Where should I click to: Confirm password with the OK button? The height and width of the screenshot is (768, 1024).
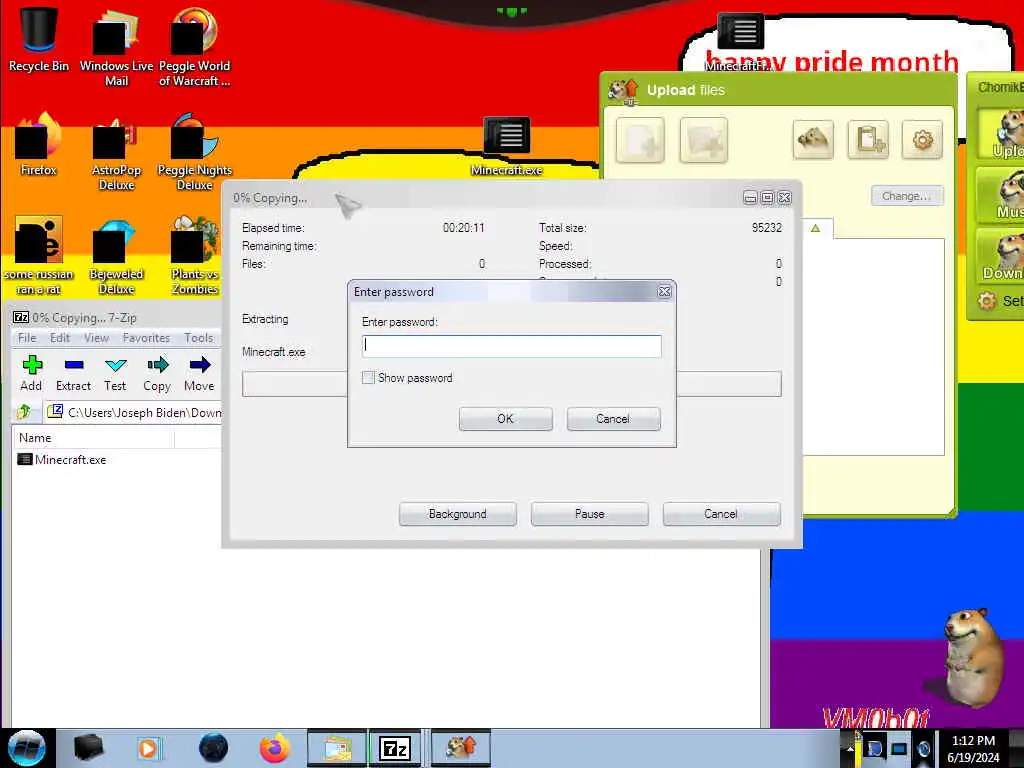click(505, 419)
